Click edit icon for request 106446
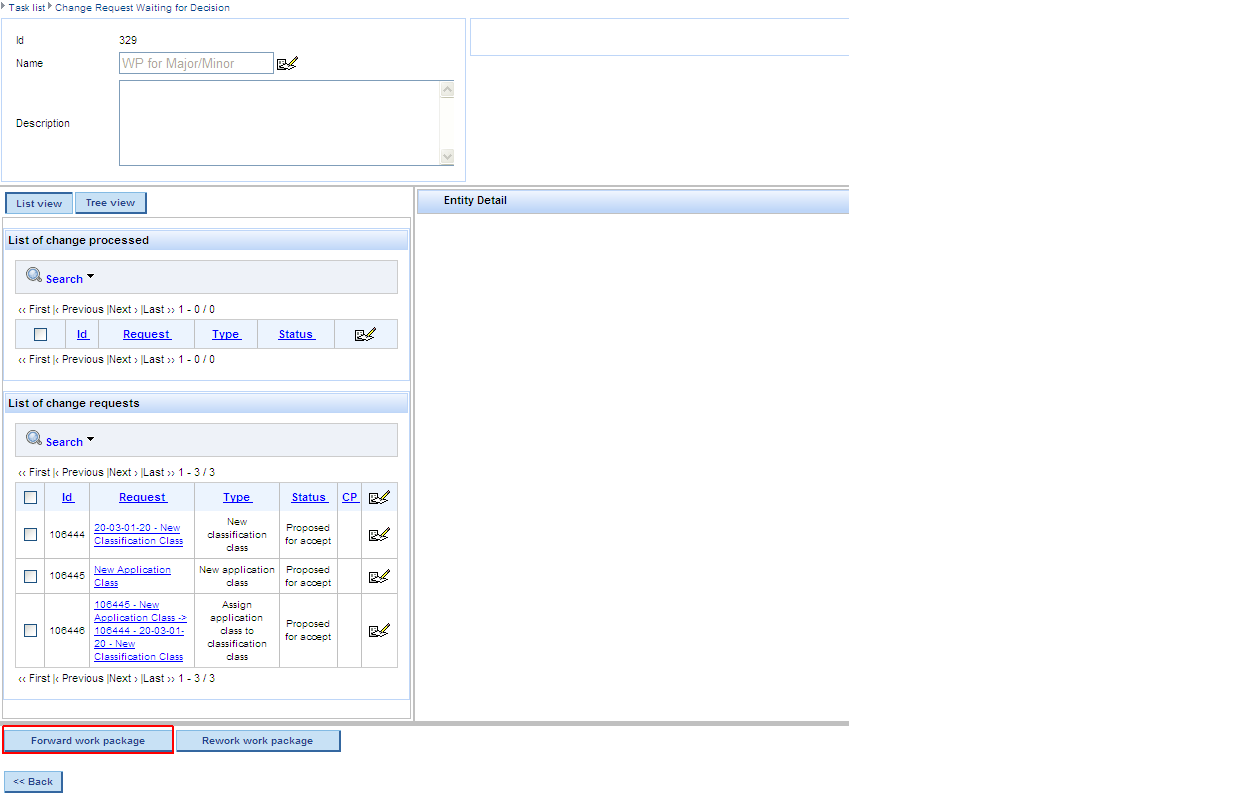Screen dimensions: 1255x795 pos(379,630)
